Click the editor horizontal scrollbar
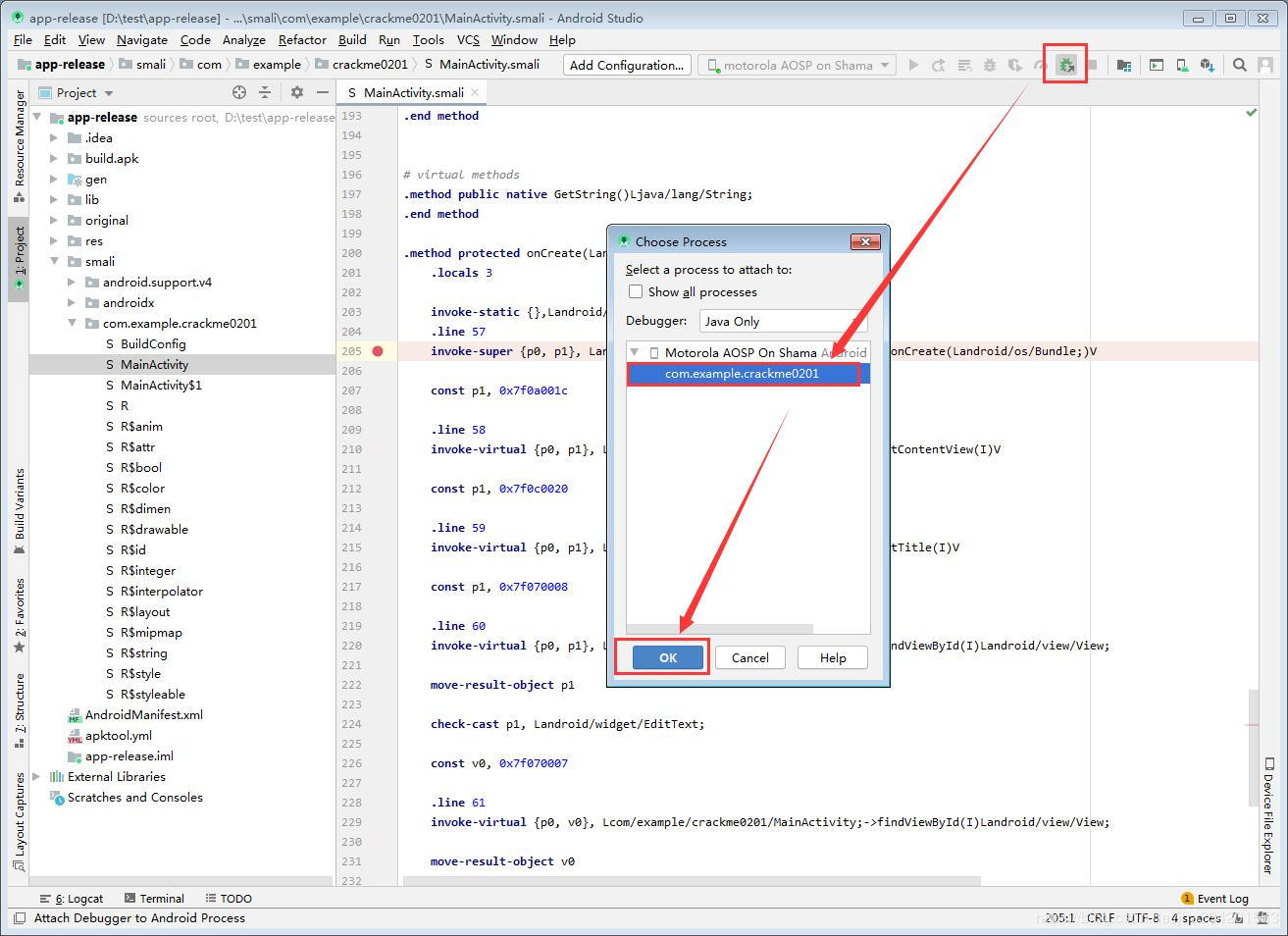The height and width of the screenshot is (936, 1288). 691,881
